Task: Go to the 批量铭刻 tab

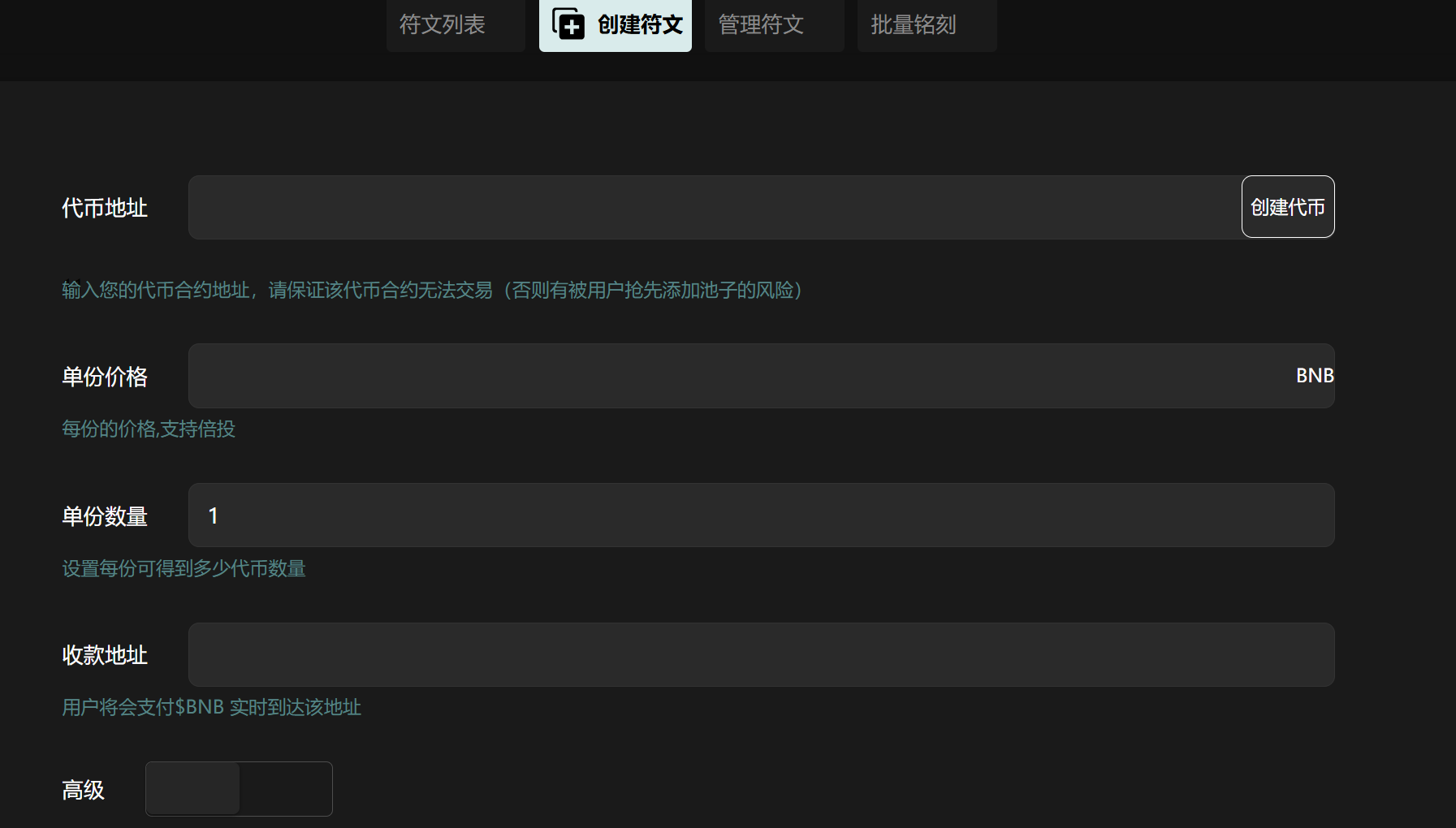Action: 914,24
